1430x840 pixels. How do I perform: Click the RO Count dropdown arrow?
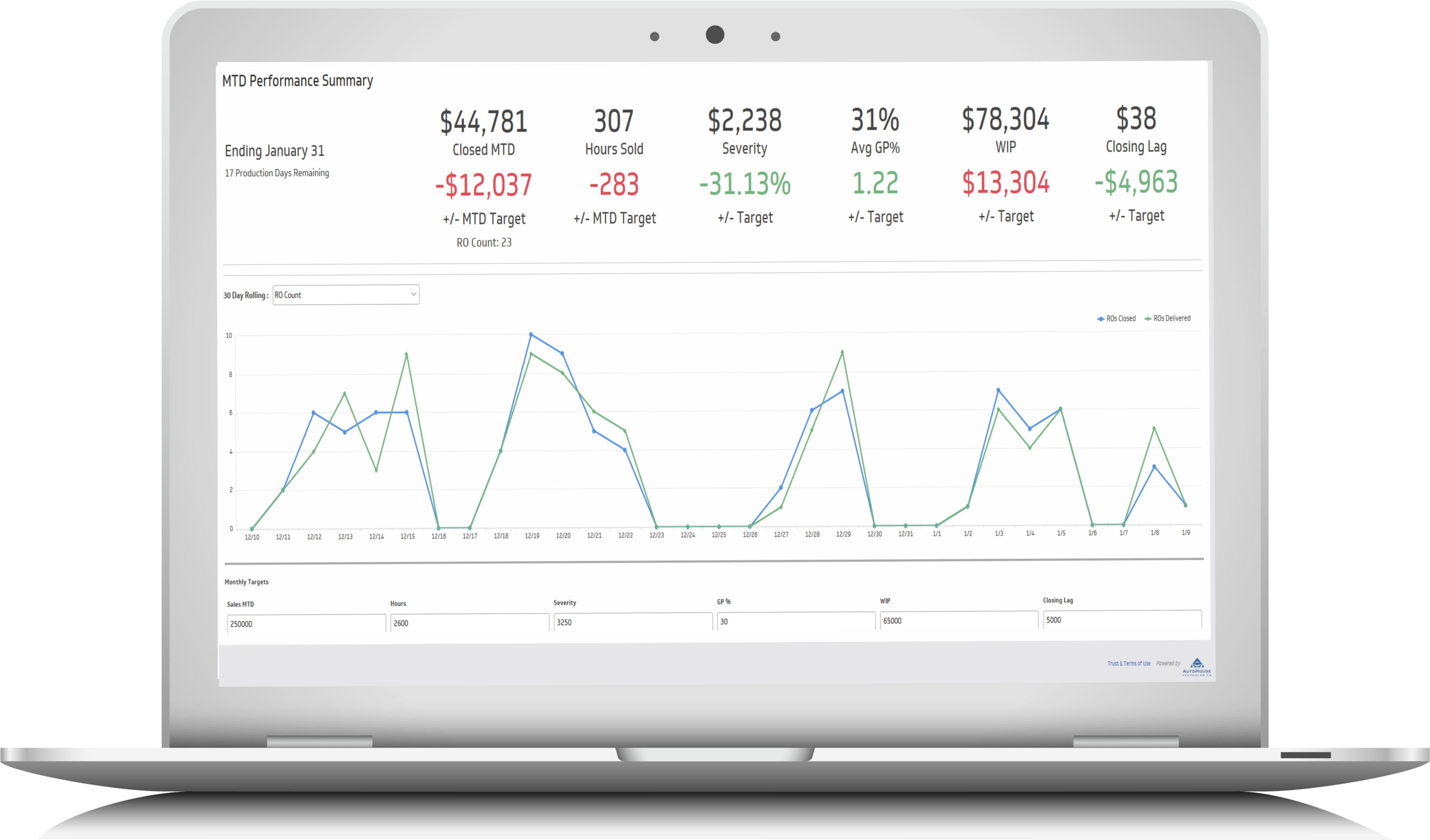413,294
